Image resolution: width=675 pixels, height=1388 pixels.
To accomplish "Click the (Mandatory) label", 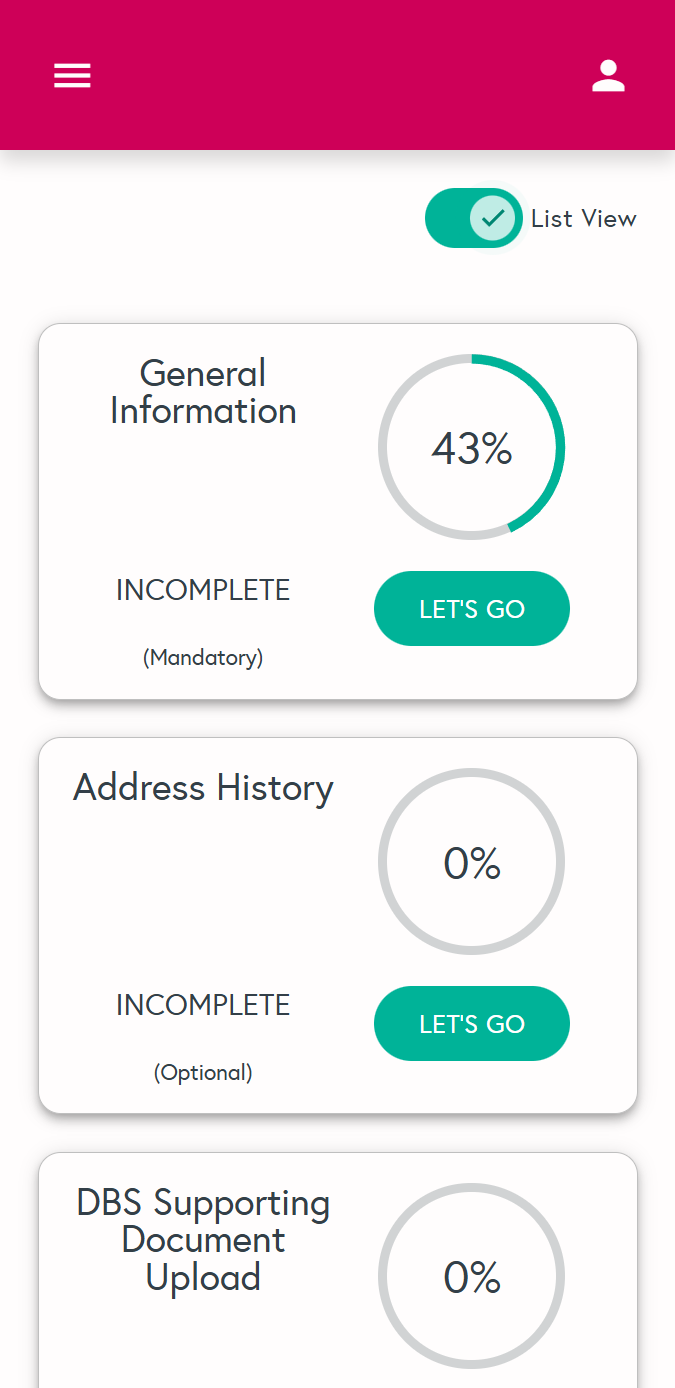I will tap(203, 658).
